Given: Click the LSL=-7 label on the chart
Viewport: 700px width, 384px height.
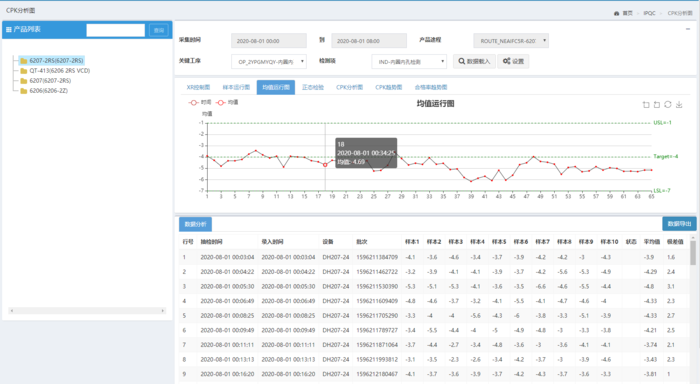Looking at the screenshot, I should point(662,190).
